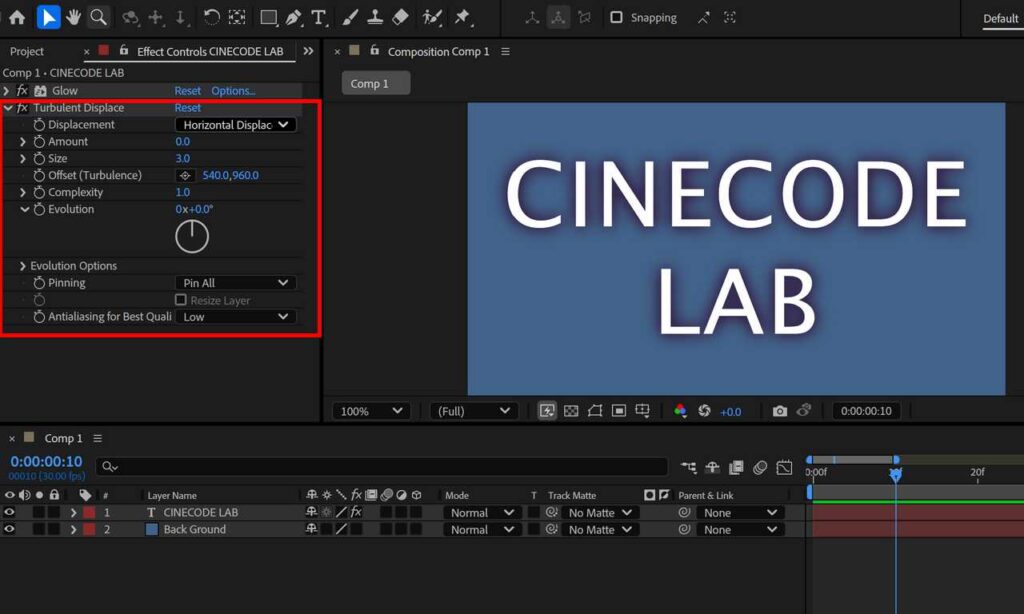Open grid and guide options icon
1024x614 pixels.
pyautogui.click(x=643, y=411)
